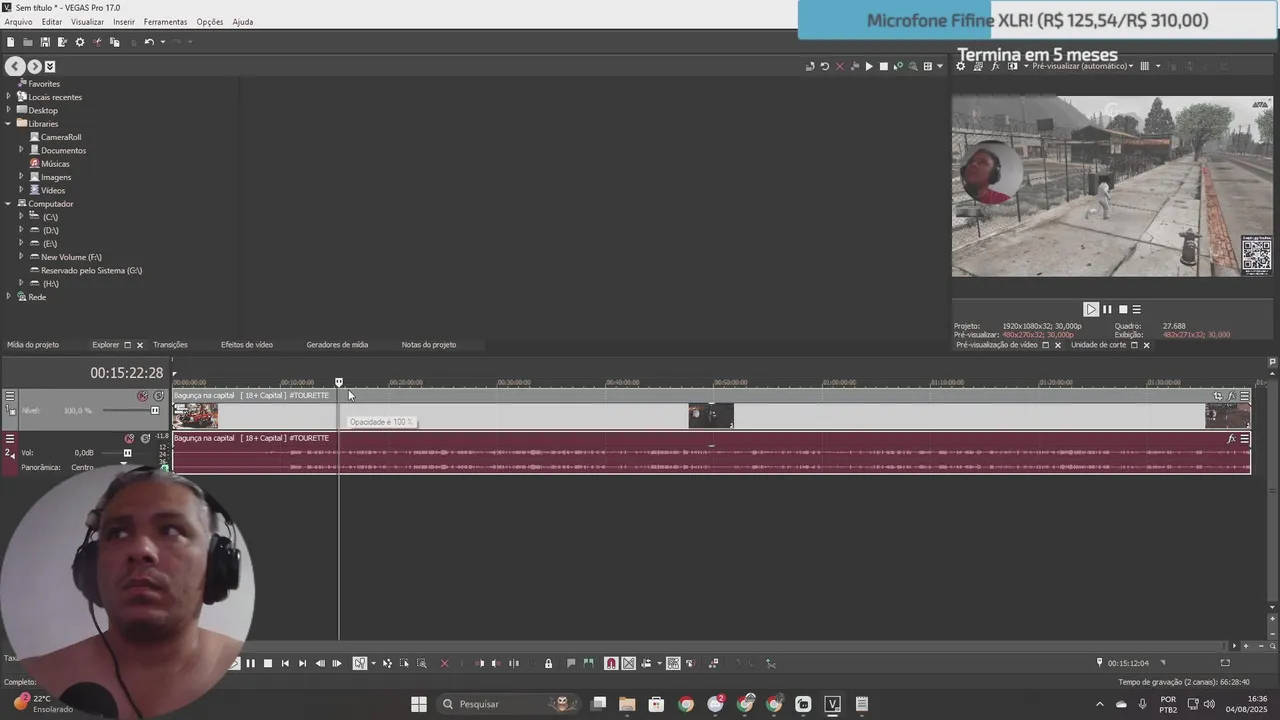The height and width of the screenshot is (720, 1280).
Task: Expand the (C:\) drive node
Action: click(x=21, y=217)
